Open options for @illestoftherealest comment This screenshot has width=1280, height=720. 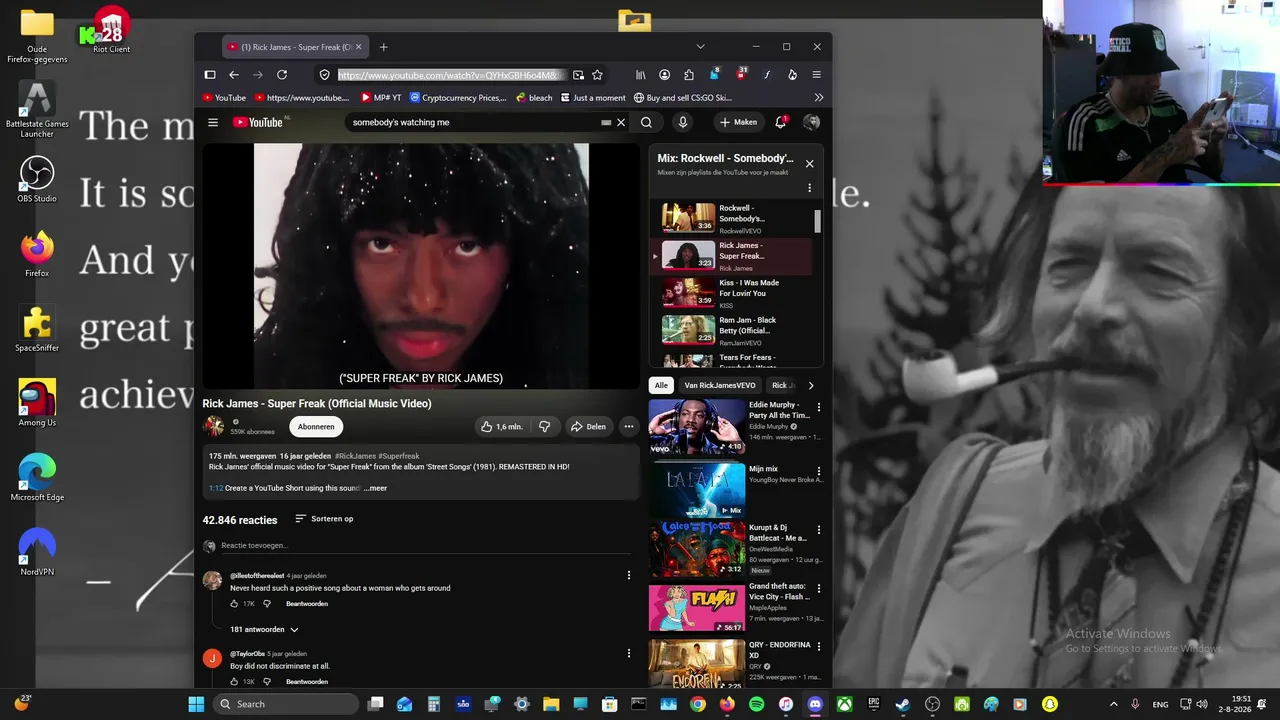click(629, 575)
